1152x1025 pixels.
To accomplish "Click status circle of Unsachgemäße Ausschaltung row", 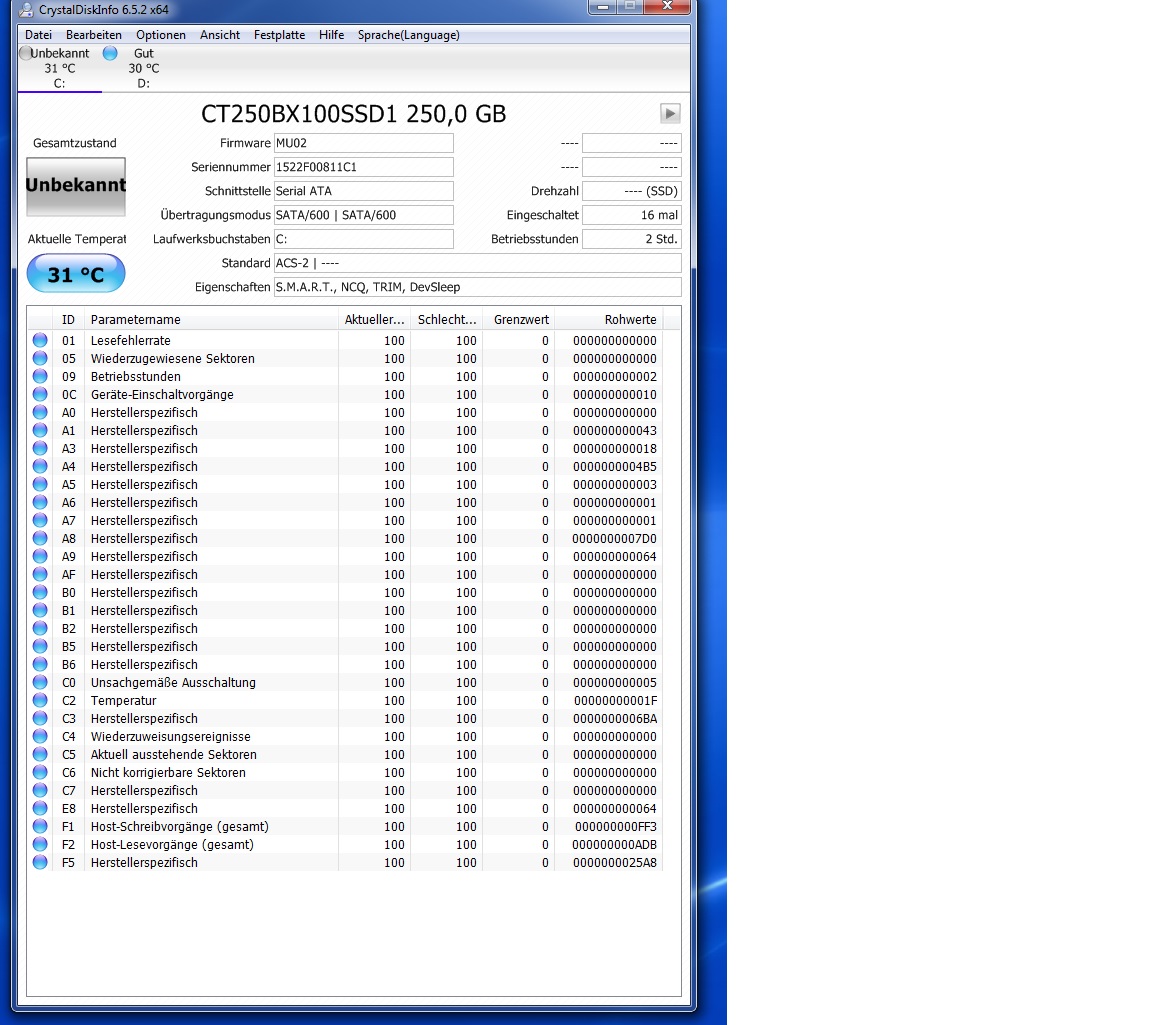I will 40,682.
